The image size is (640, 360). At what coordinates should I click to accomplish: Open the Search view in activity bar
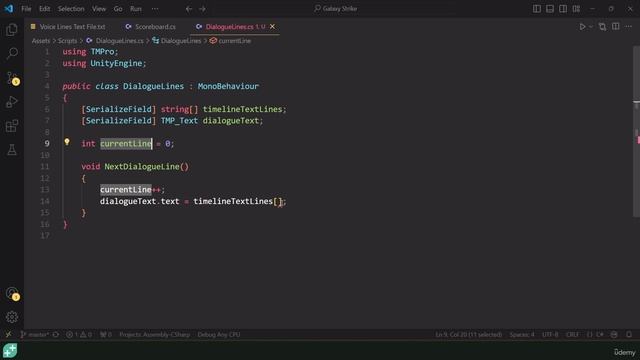tap(12, 53)
